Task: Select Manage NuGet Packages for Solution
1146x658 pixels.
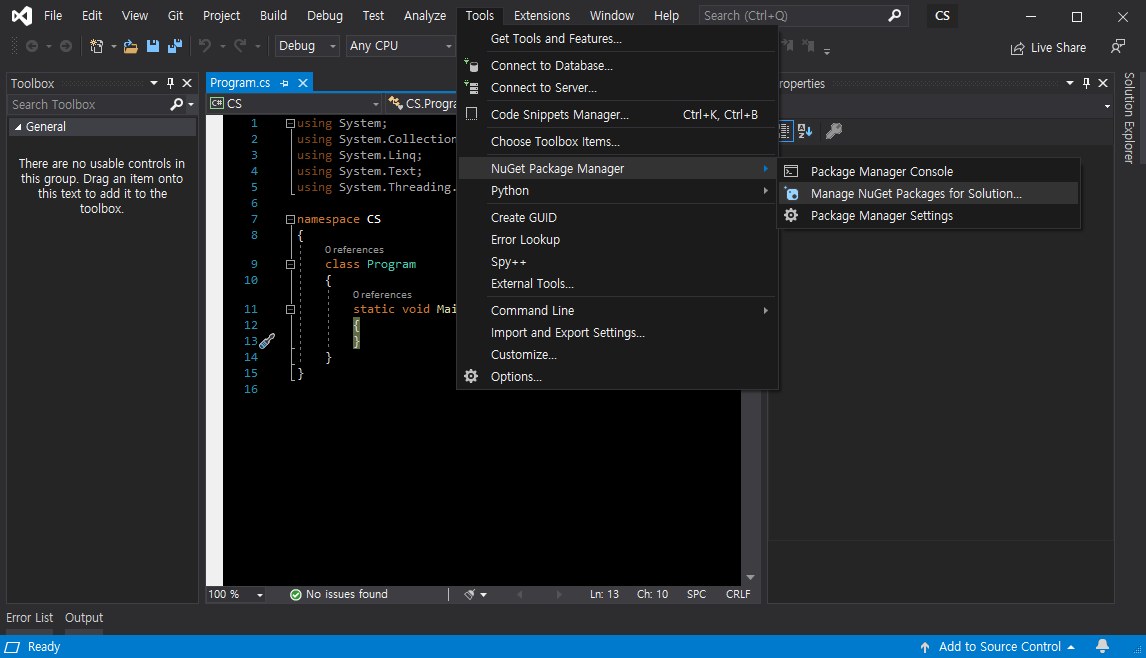Action: pos(928,194)
